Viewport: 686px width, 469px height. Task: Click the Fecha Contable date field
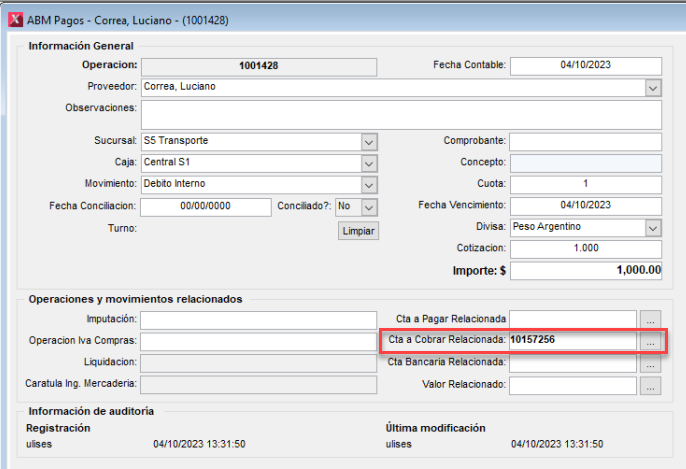[585, 66]
